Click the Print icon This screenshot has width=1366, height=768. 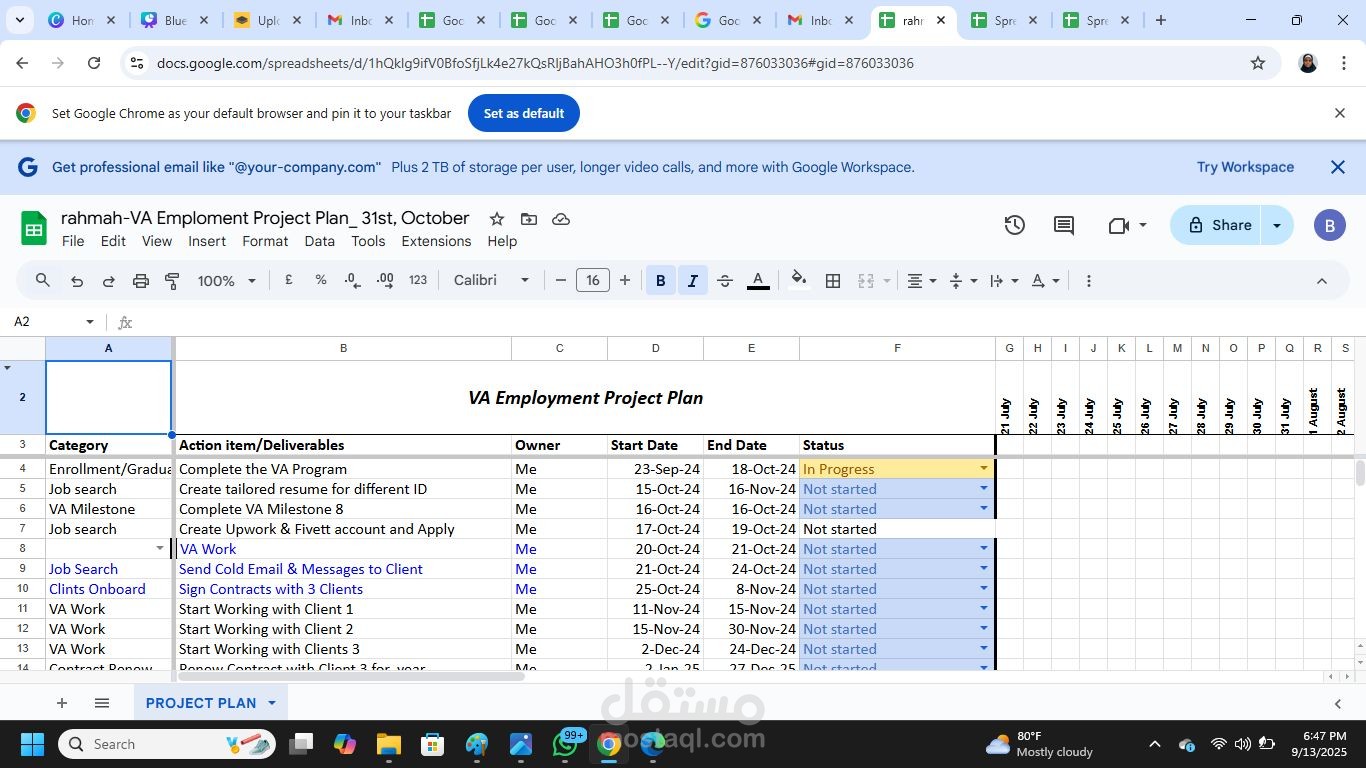tap(141, 281)
